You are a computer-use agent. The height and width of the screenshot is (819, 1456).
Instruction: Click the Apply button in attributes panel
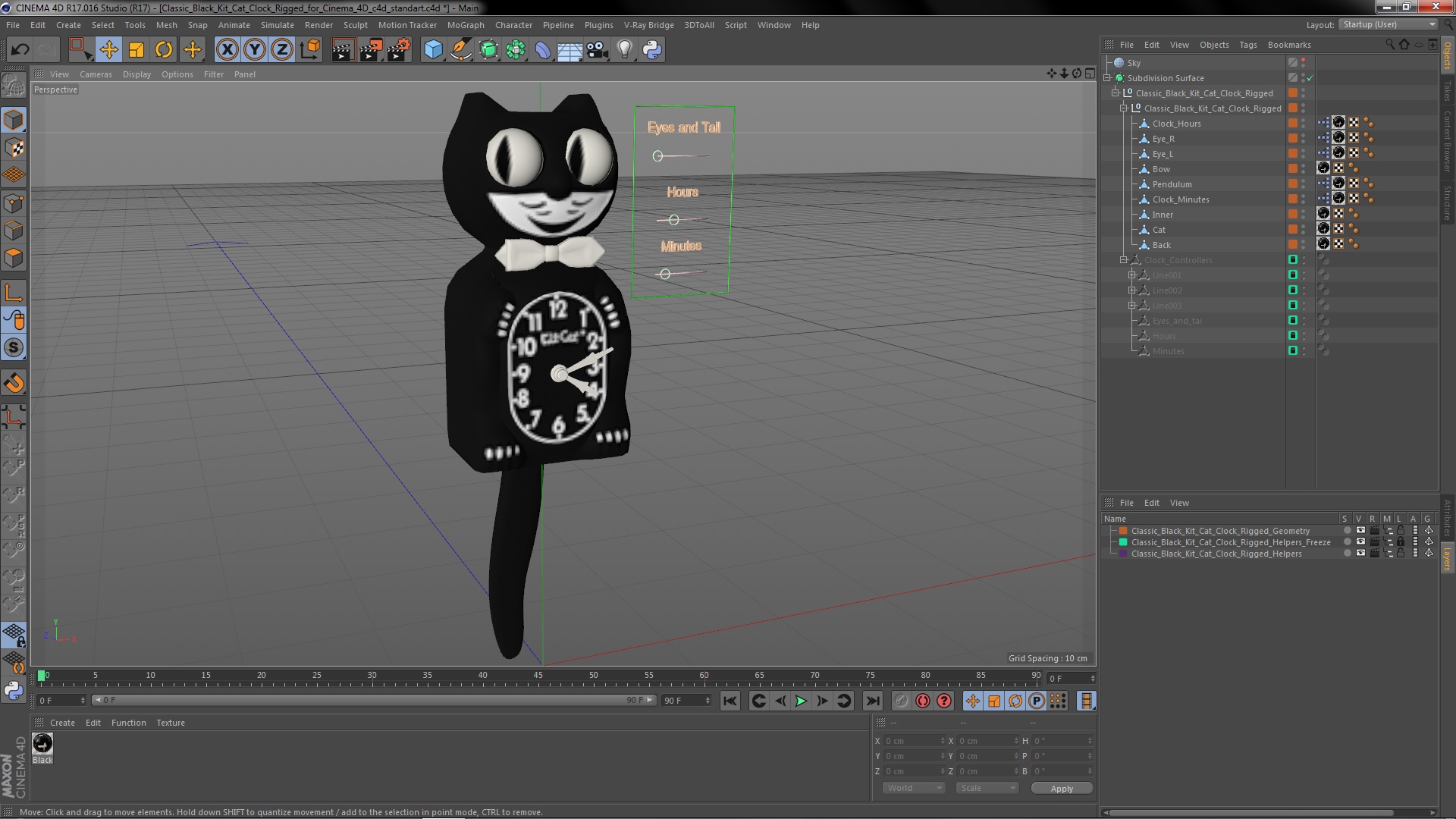[1062, 788]
